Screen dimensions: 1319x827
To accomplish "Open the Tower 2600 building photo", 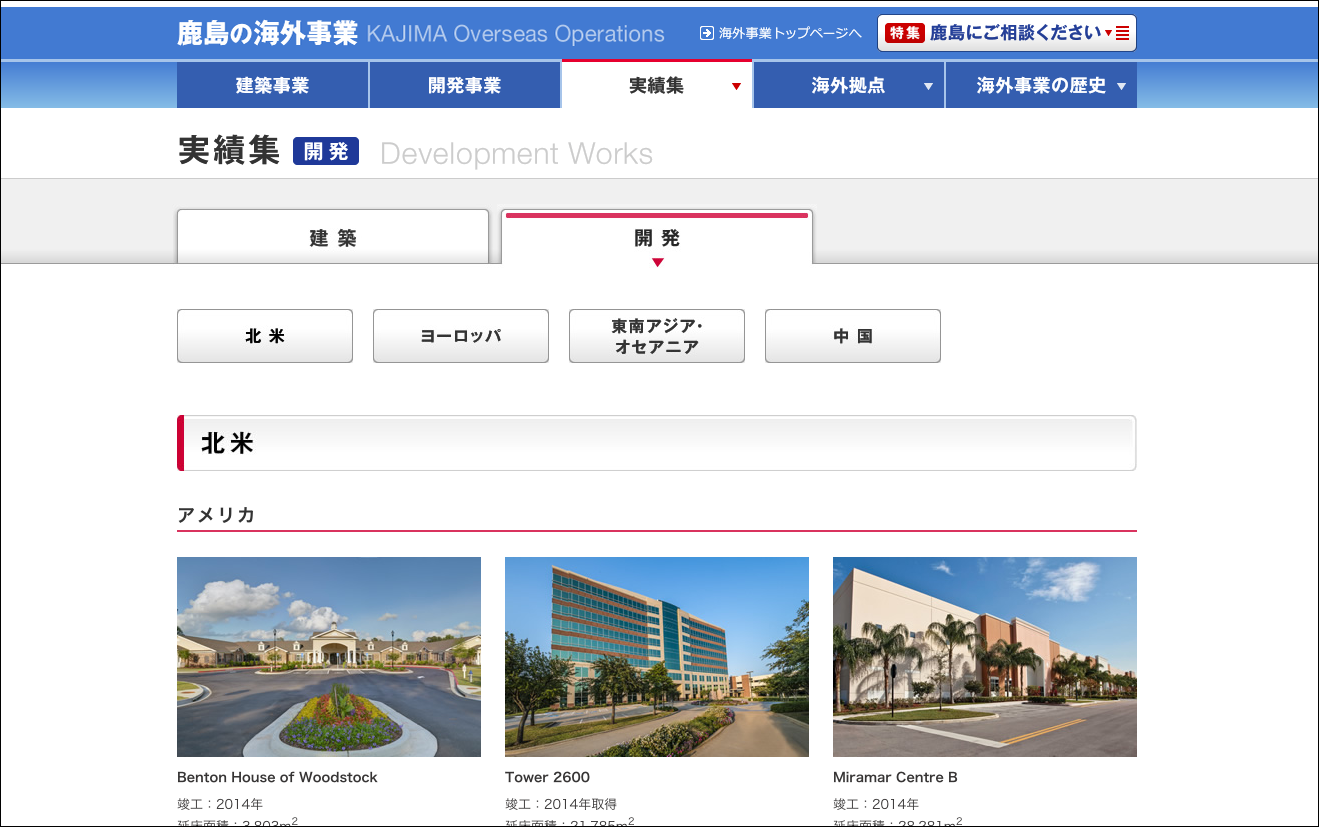I will 657,657.
